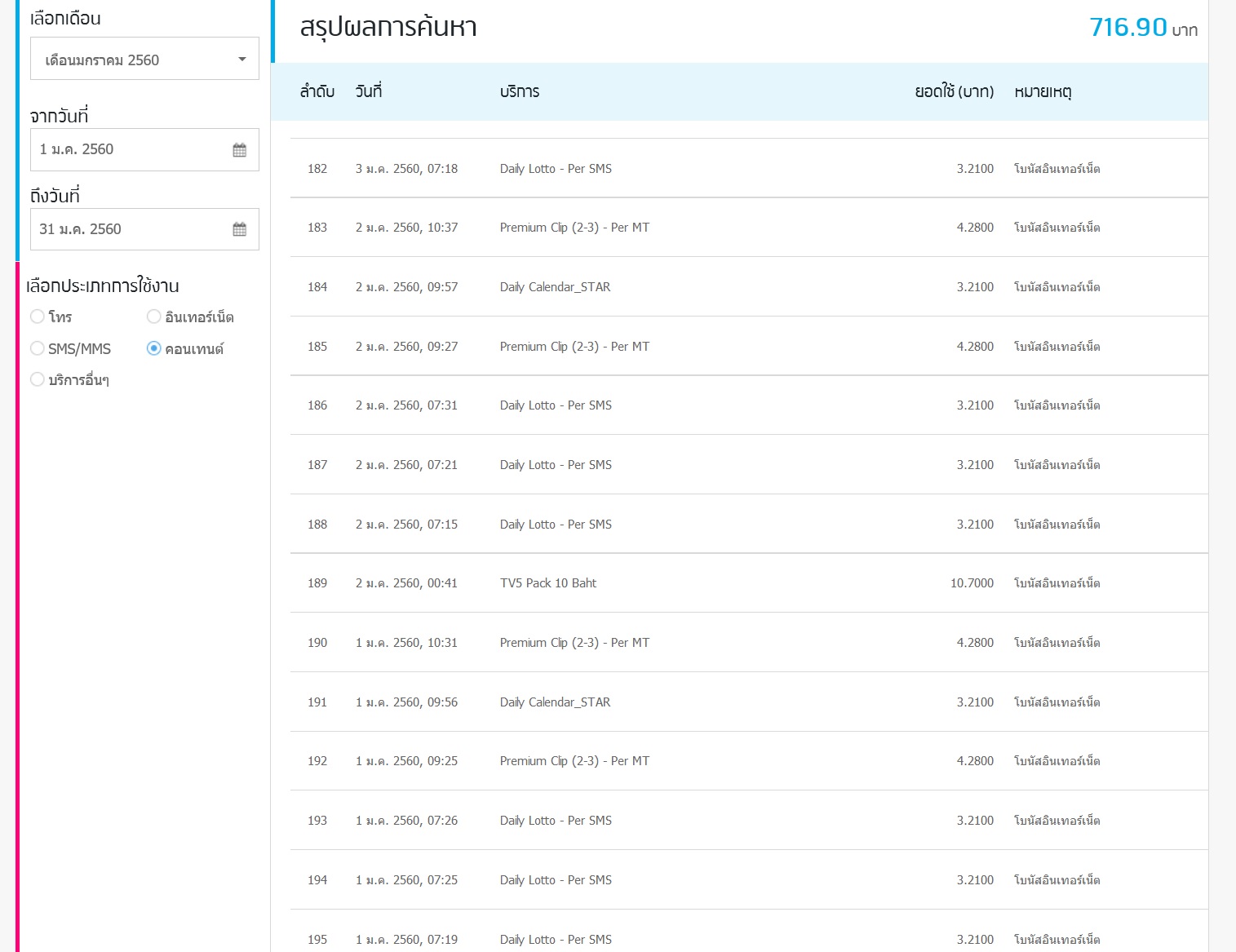Click Premium Clip service in row 183
This screenshot has width=1236, height=952.
pyautogui.click(x=575, y=228)
